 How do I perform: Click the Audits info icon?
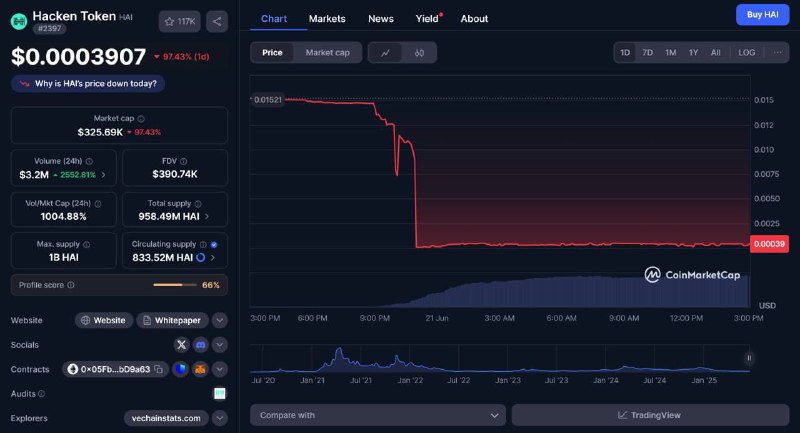tap(41, 394)
